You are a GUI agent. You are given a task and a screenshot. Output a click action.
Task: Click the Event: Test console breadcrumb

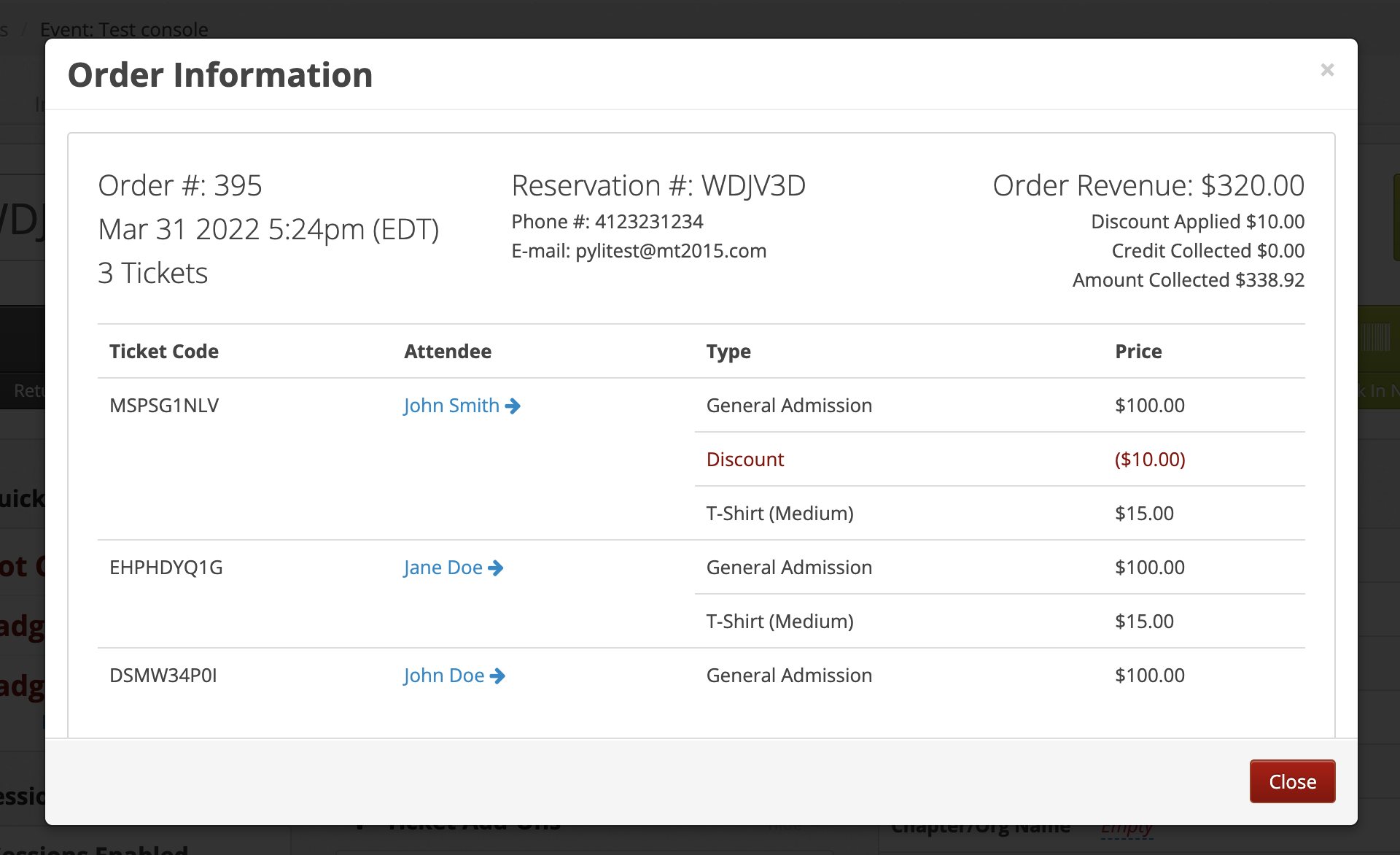point(124,29)
